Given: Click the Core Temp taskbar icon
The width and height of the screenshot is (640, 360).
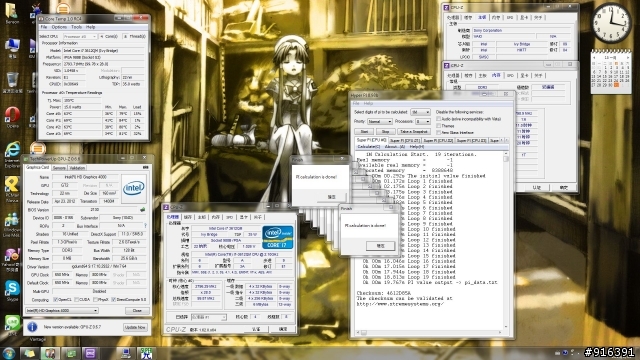Looking at the screenshot, I should pos(50,353).
